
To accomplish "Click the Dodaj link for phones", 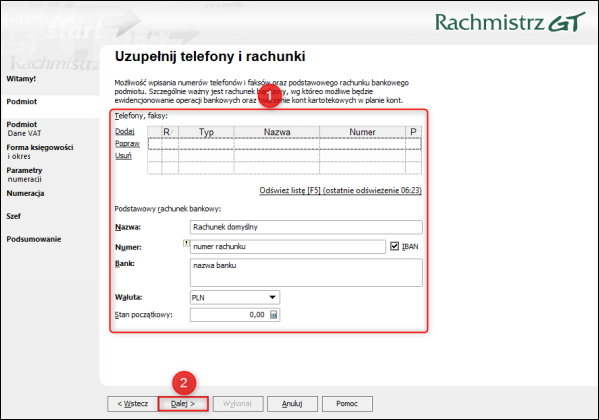I will click(125, 131).
